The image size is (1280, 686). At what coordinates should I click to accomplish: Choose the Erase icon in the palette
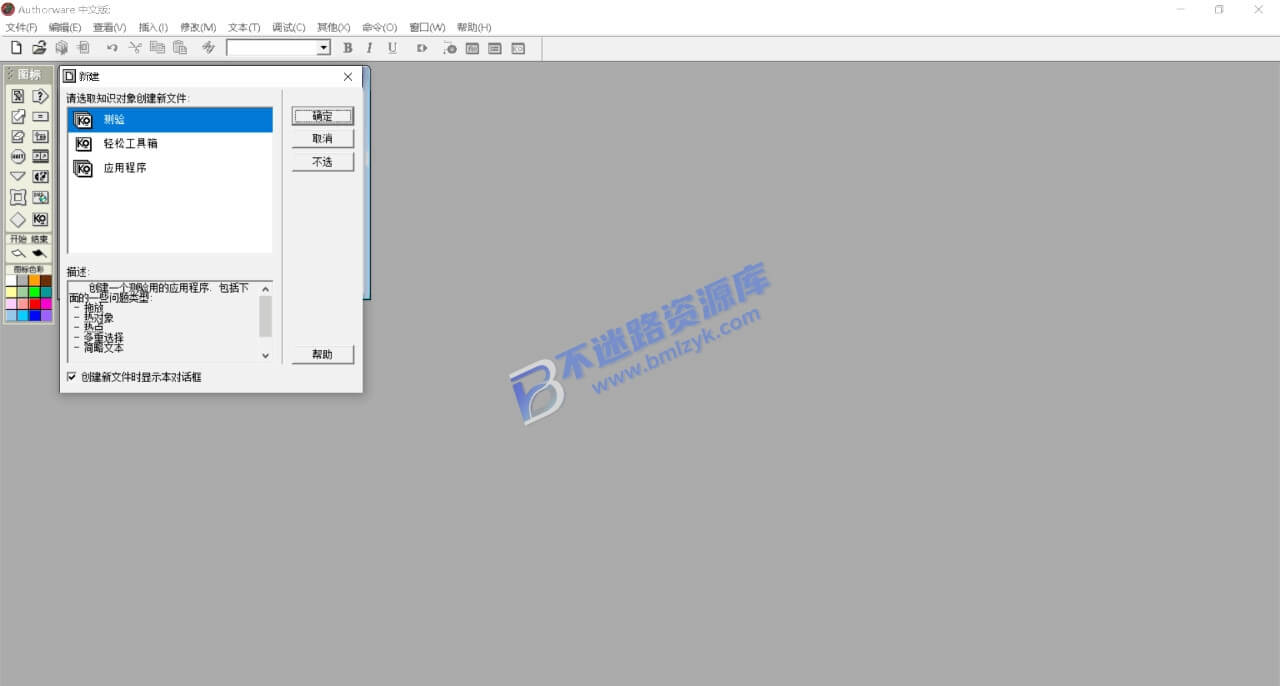pyautogui.click(x=18, y=136)
